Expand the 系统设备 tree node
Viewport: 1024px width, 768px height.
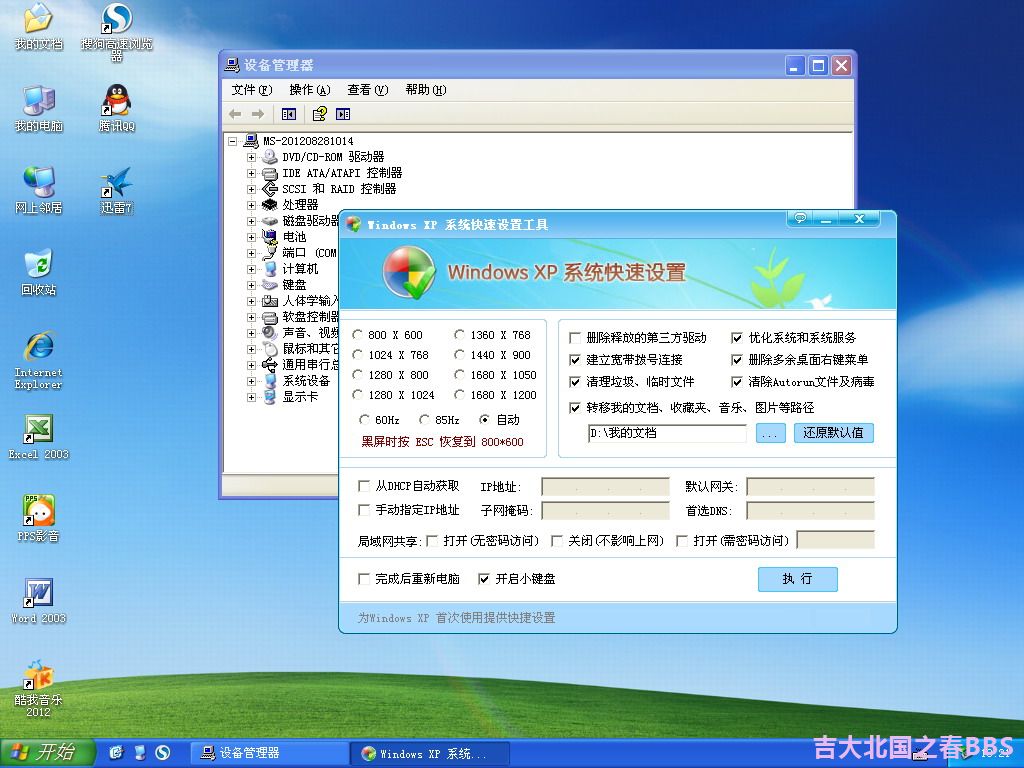pos(251,381)
